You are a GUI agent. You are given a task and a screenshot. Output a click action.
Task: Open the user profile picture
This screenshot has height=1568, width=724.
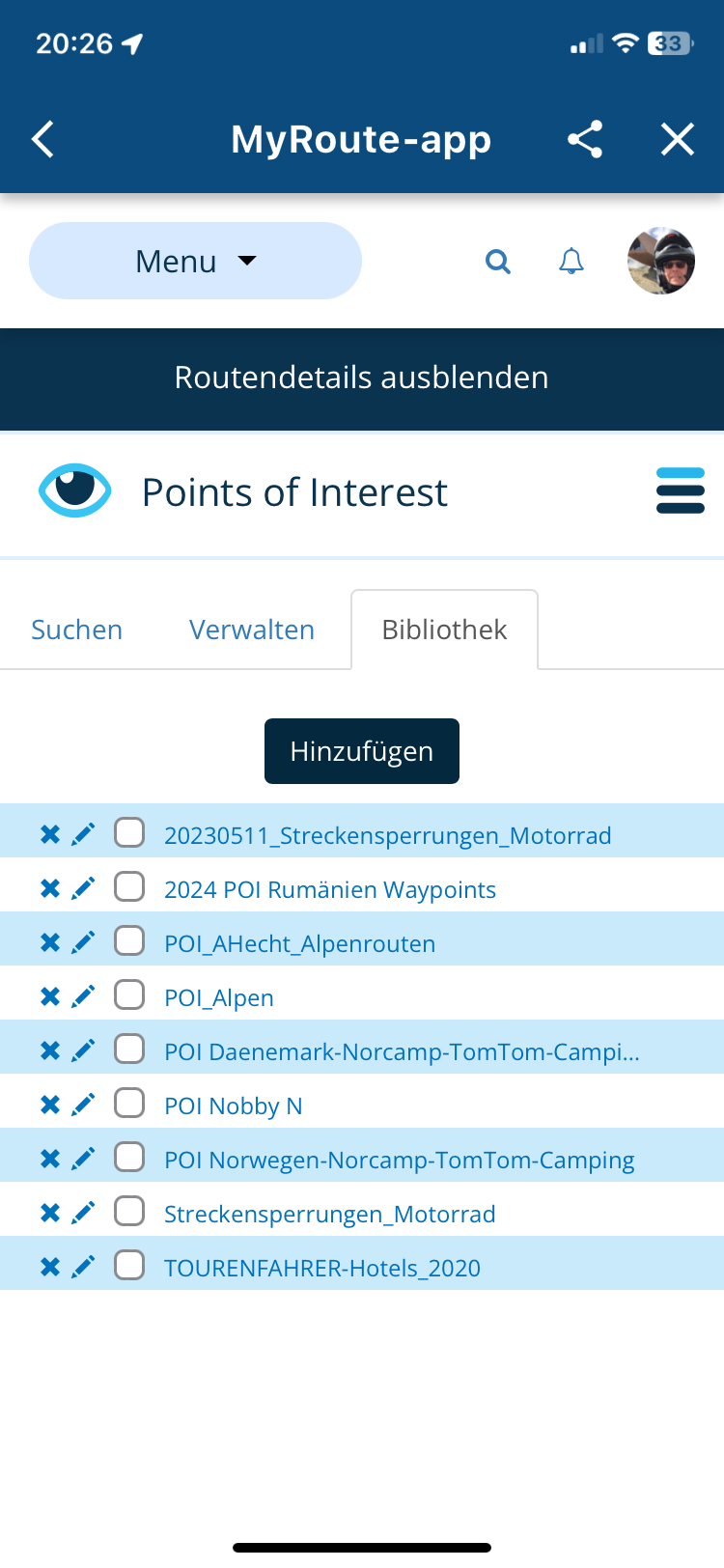(661, 261)
